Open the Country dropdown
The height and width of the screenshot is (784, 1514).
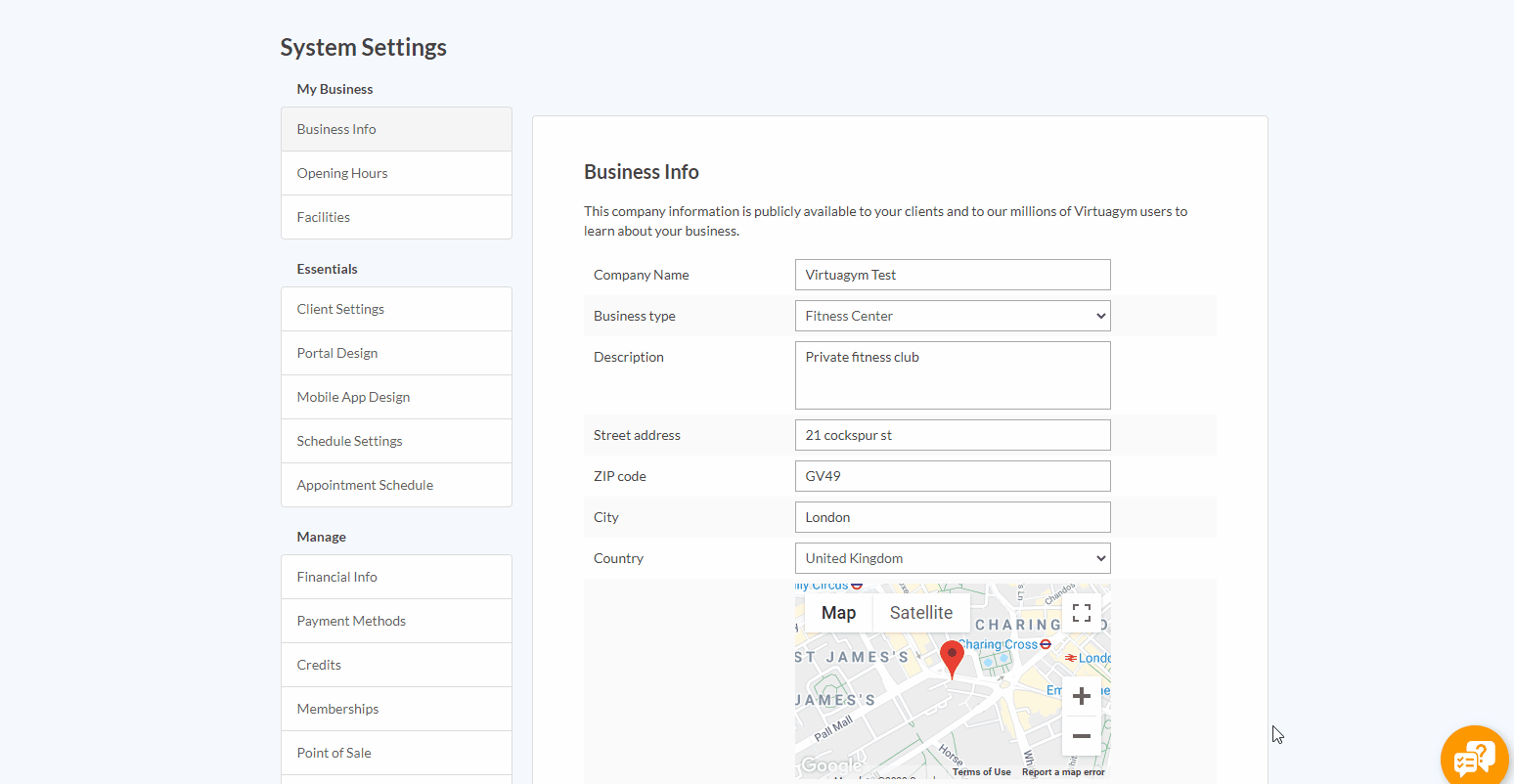pyautogui.click(x=953, y=558)
